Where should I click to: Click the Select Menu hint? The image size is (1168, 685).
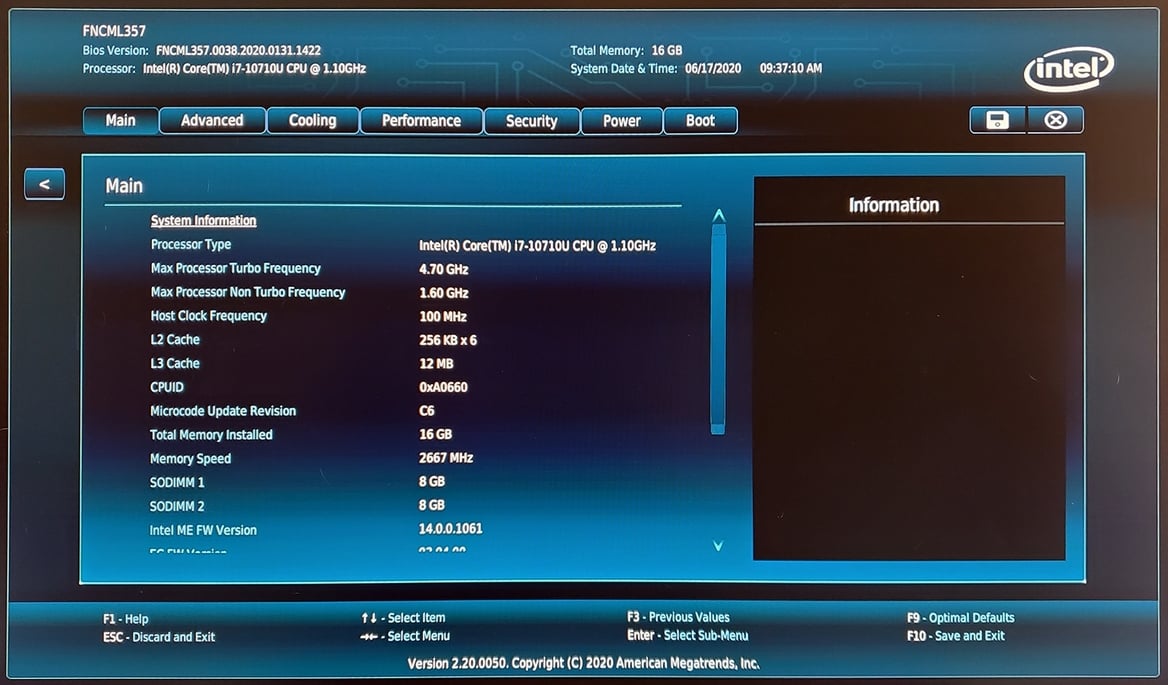[404, 636]
